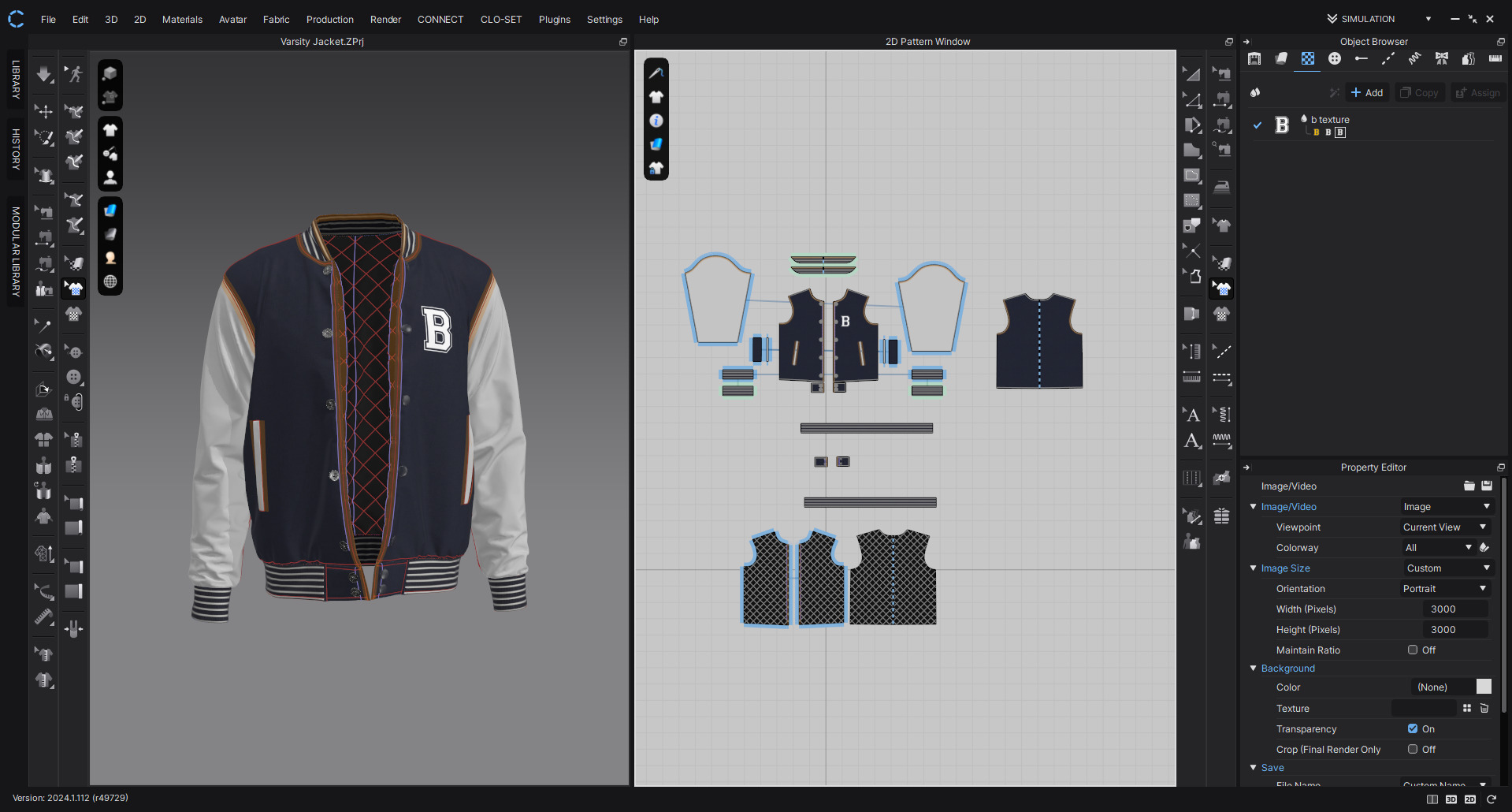1512x812 pixels.
Task: Select the boxed white B colorway swatch
Action: tap(1340, 132)
